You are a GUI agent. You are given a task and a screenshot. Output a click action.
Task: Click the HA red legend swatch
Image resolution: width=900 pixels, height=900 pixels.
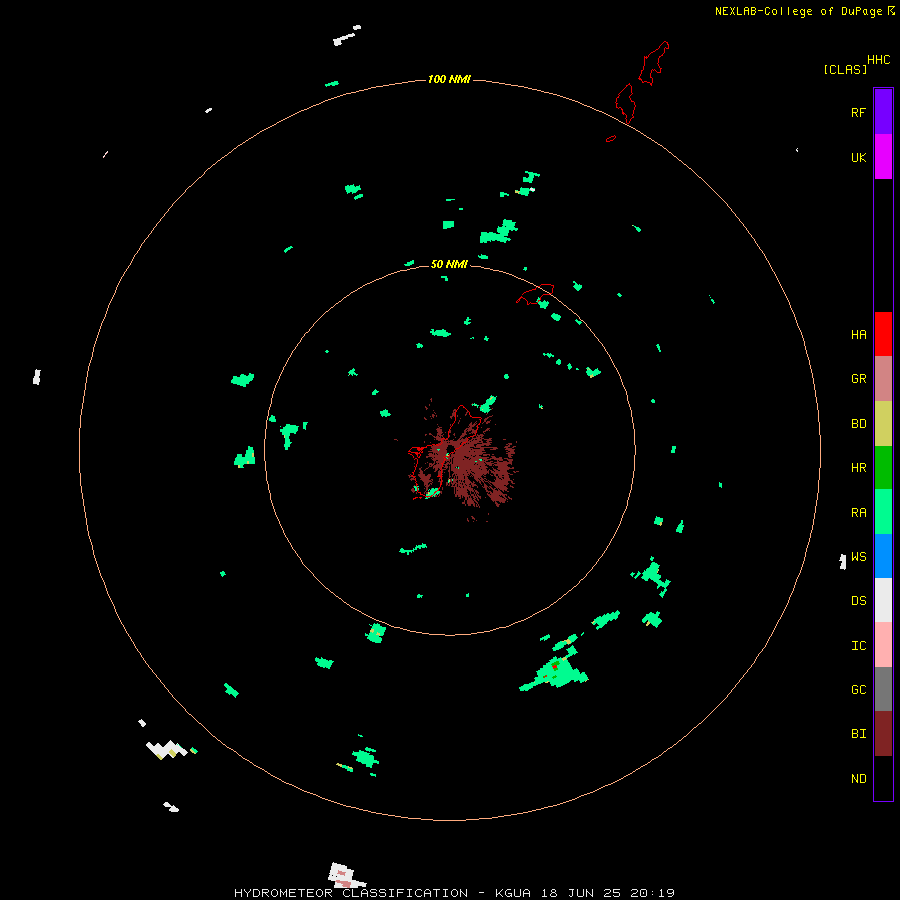coord(883,334)
